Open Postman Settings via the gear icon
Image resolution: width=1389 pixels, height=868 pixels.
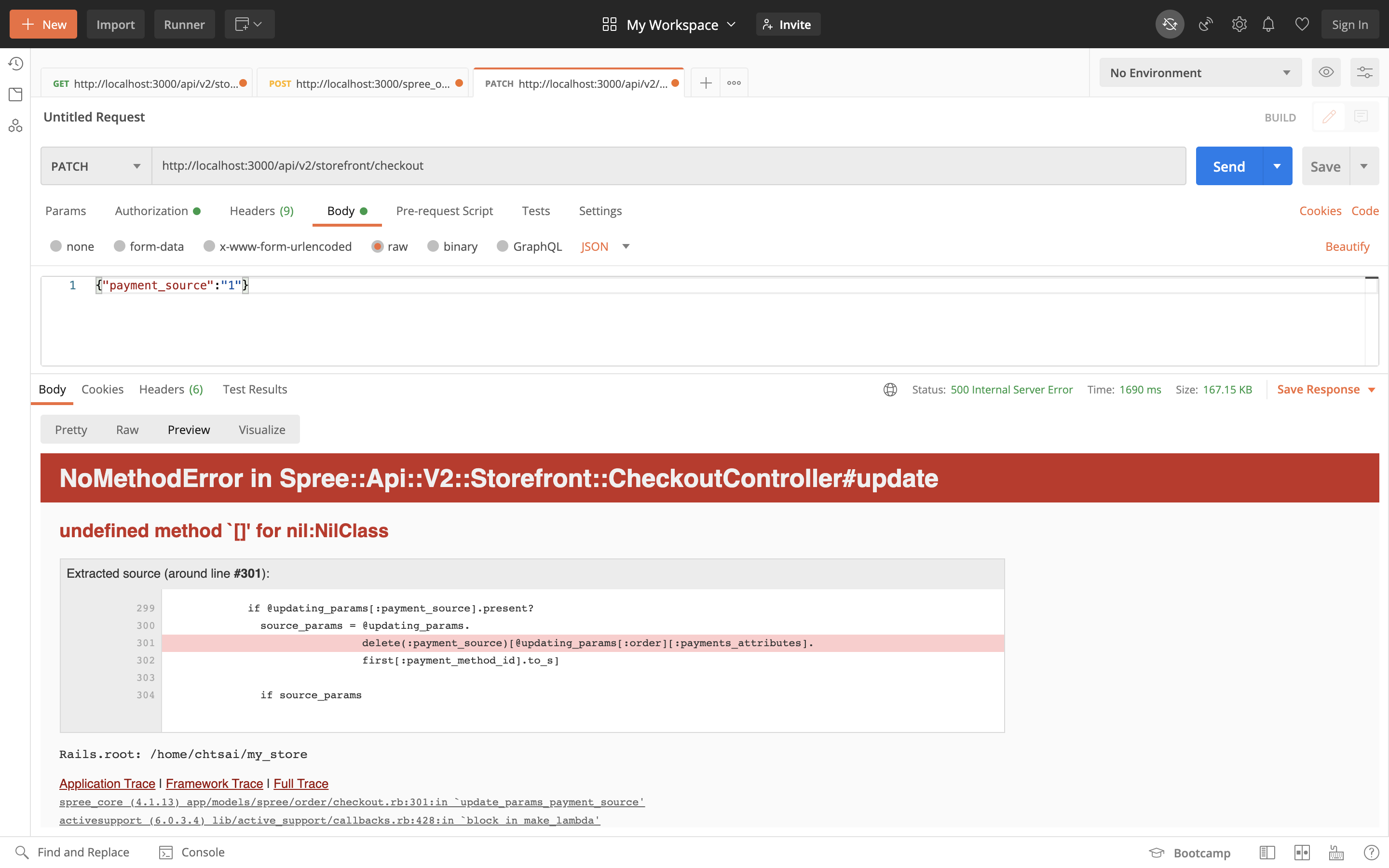[x=1239, y=24]
